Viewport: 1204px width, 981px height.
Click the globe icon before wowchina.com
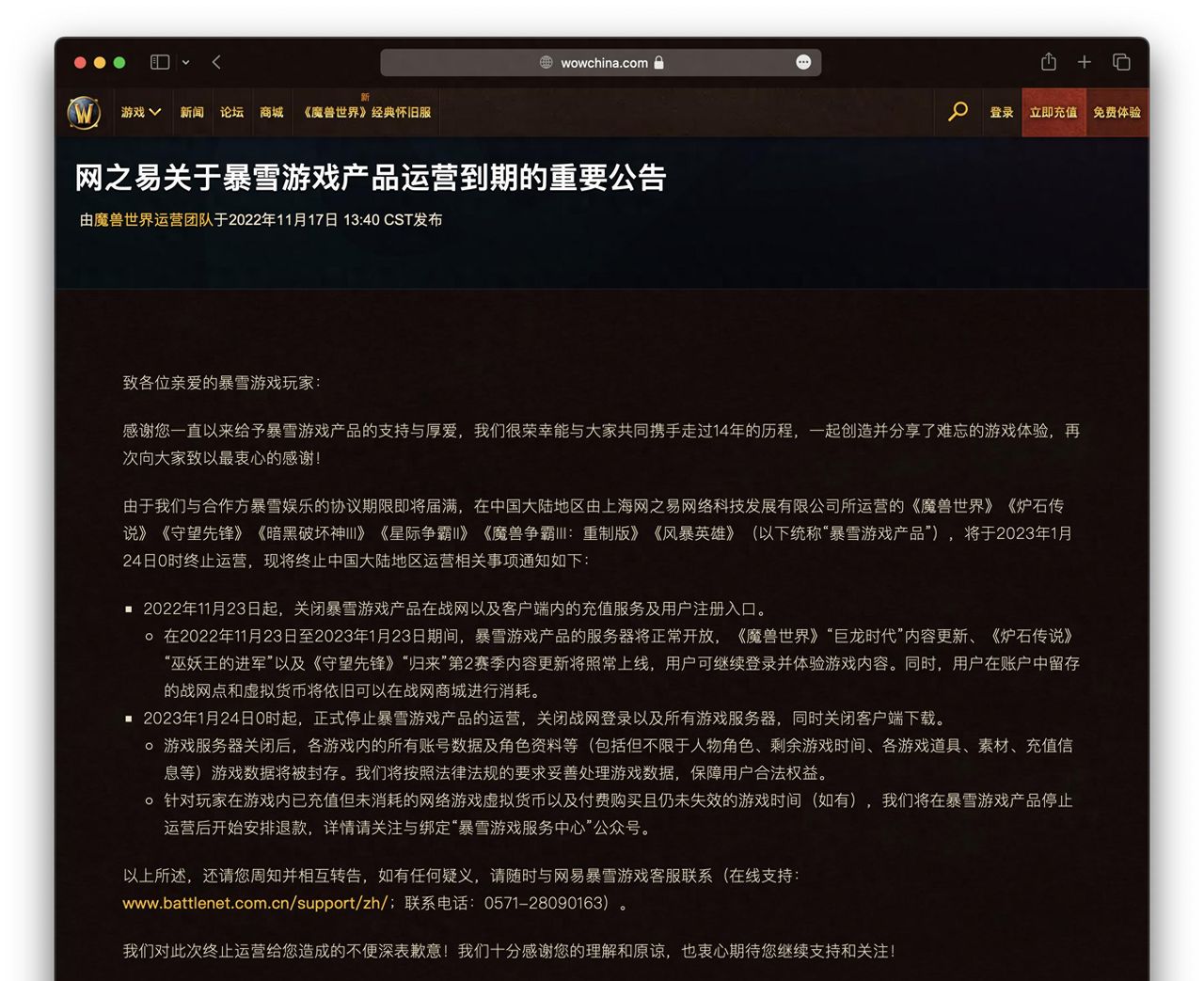(545, 63)
